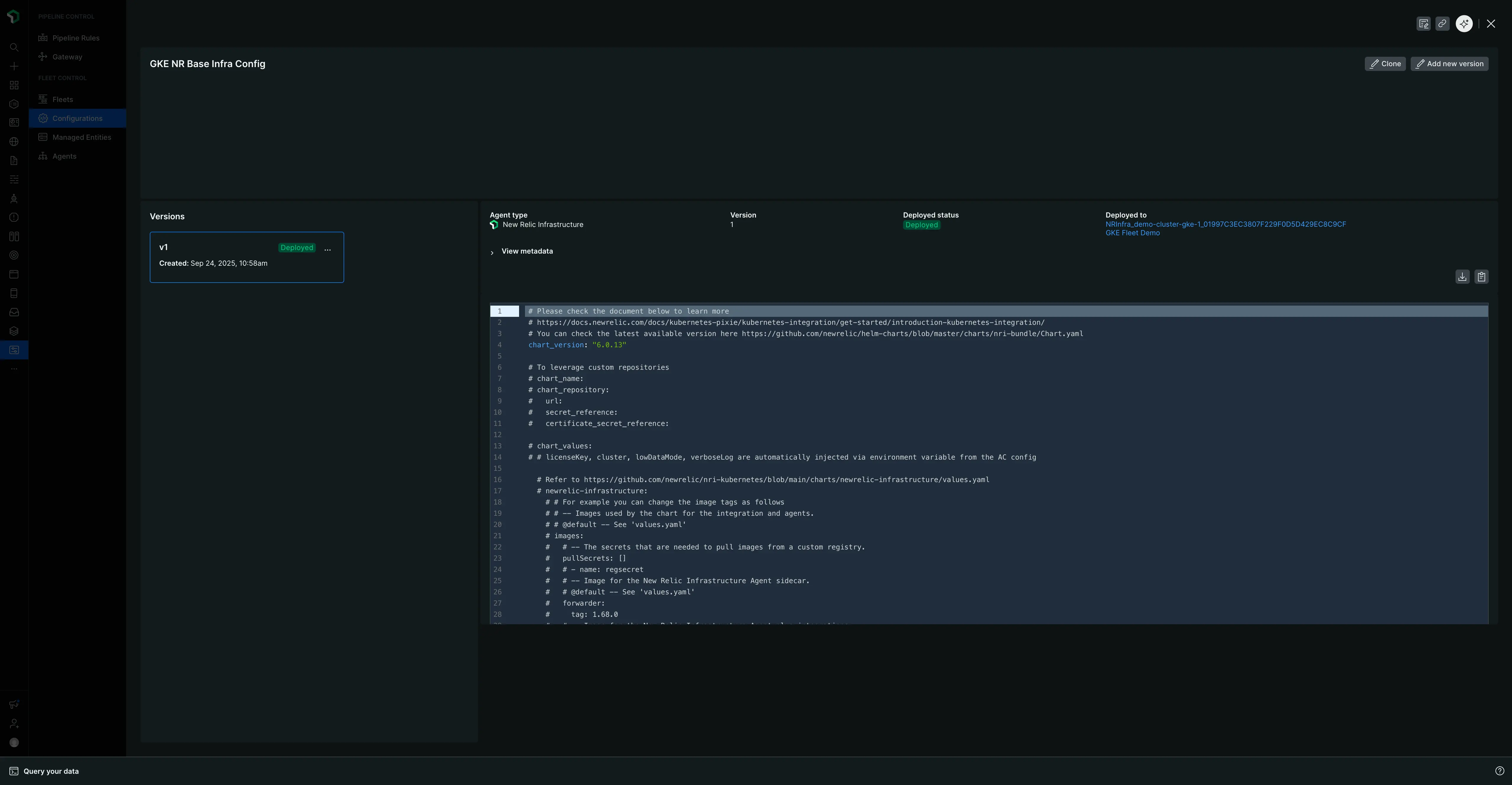Viewport: 1512px width, 785px height.
Task: Click the New Relic logo
Action: point(14,17)
